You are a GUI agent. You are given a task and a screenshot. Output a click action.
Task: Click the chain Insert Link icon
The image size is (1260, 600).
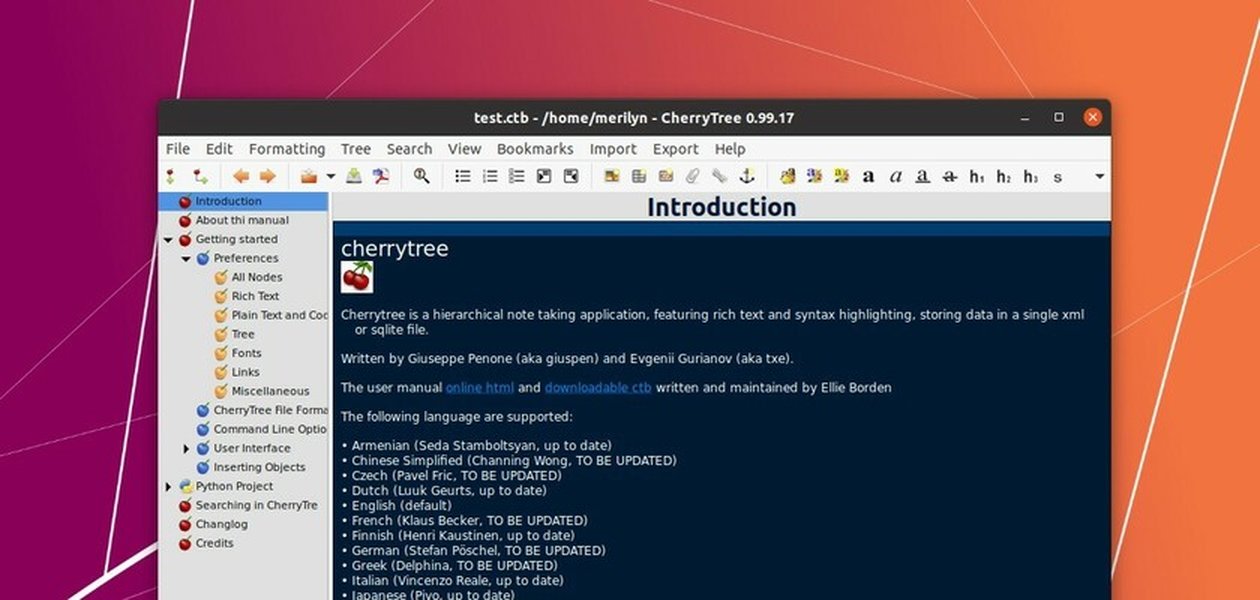(x=719, y=176)
